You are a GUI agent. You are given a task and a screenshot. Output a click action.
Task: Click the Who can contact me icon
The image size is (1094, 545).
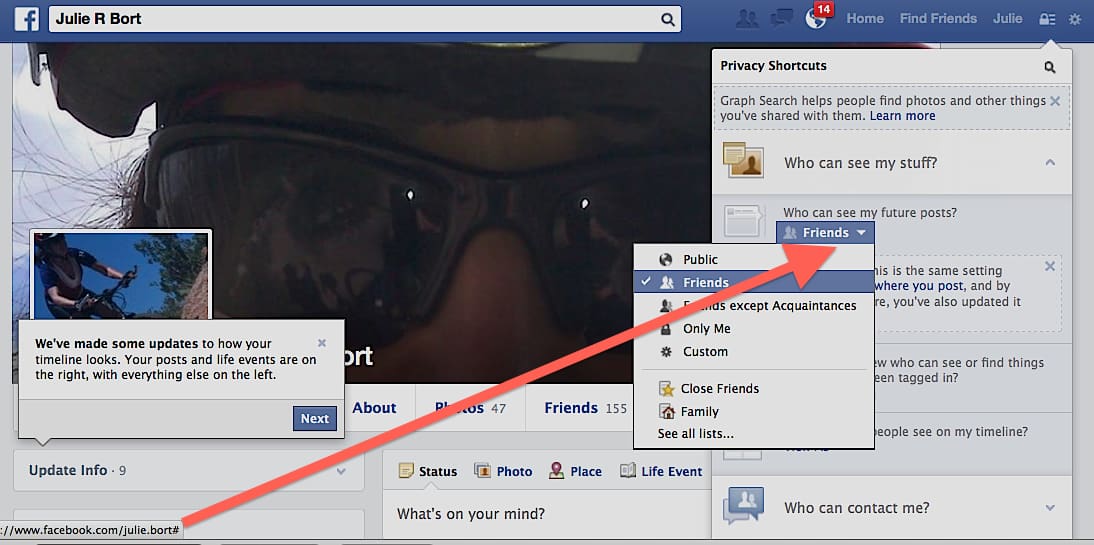pos(743,505)
